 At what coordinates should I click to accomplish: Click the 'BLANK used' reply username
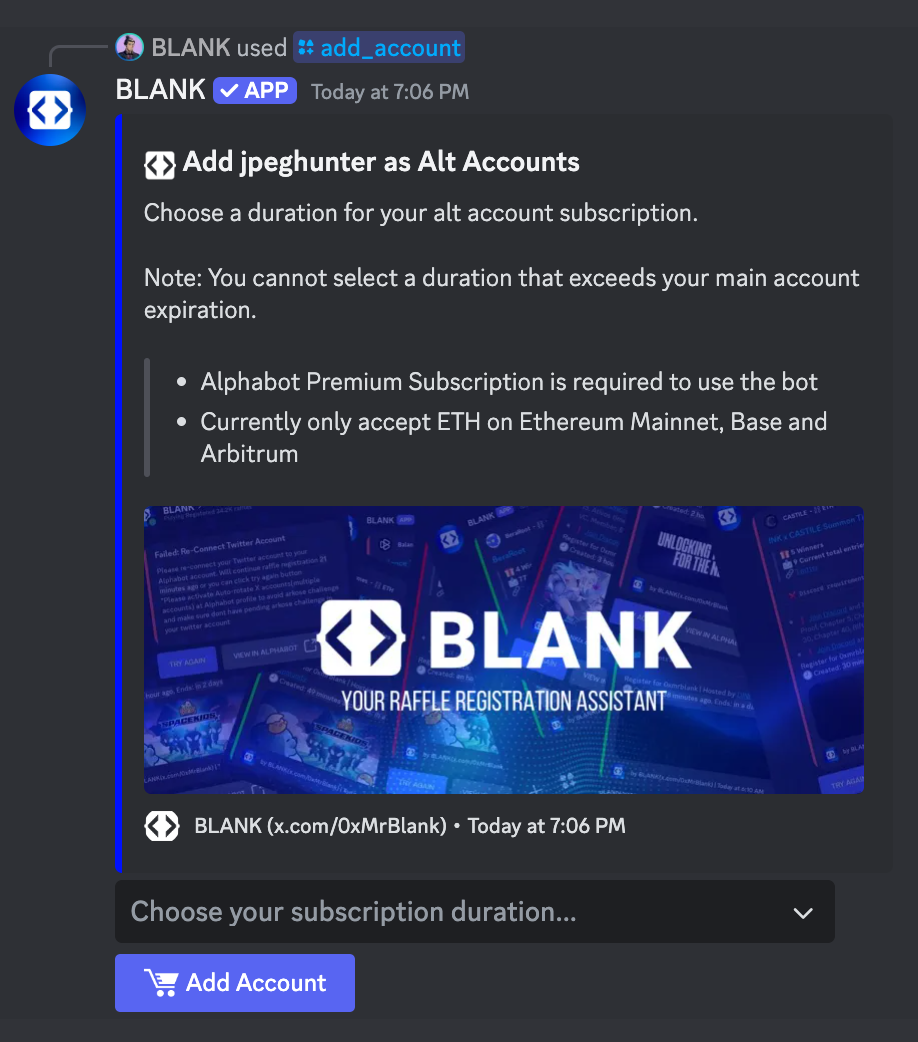191,48
